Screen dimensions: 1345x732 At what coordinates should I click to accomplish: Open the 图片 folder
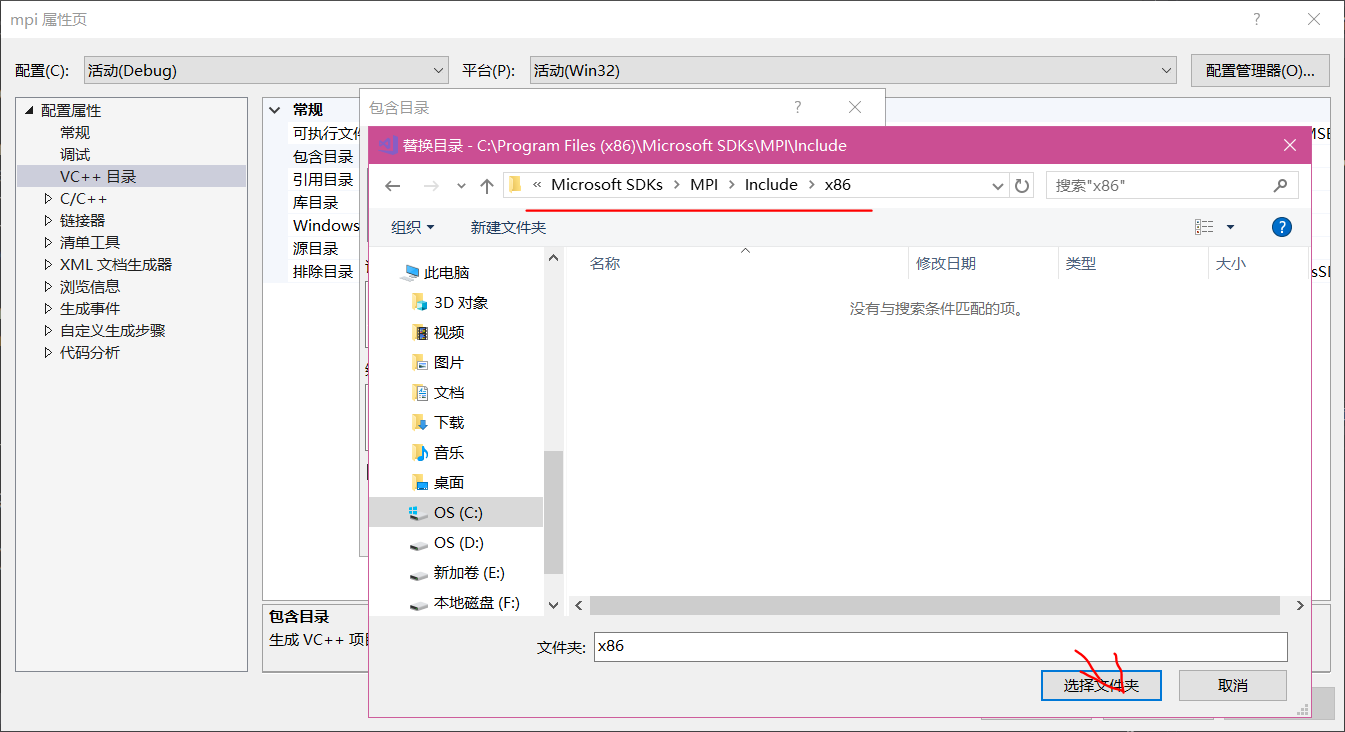pos(449,362)
